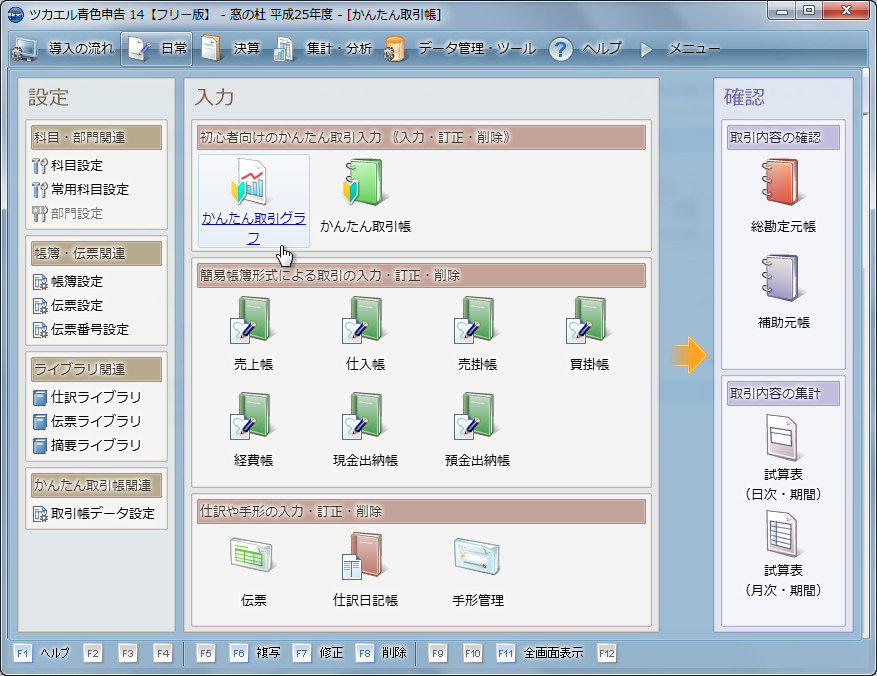877x676 pixels.
Task: Open the 売掛帳 ledger icon
Action: coord(475,320)
